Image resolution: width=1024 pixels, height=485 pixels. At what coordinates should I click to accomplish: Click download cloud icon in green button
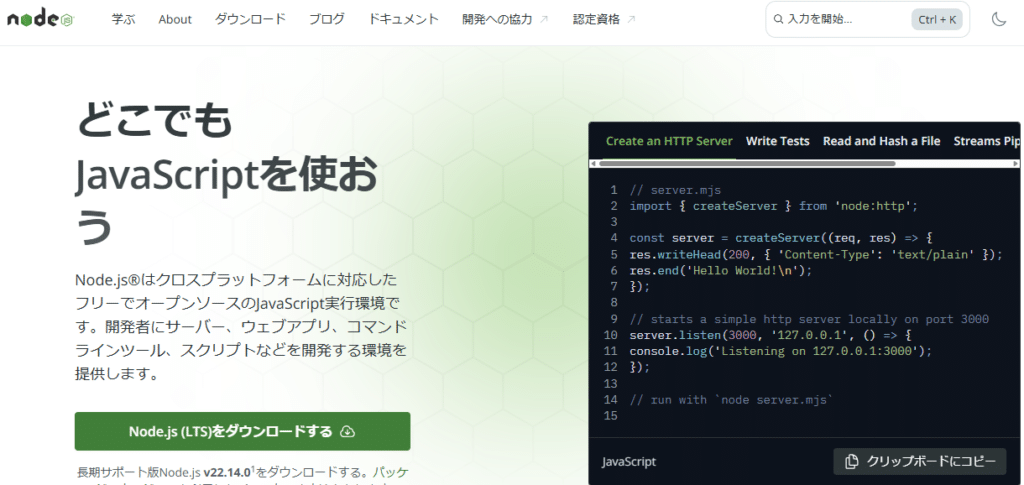click(x=348, y=431)
